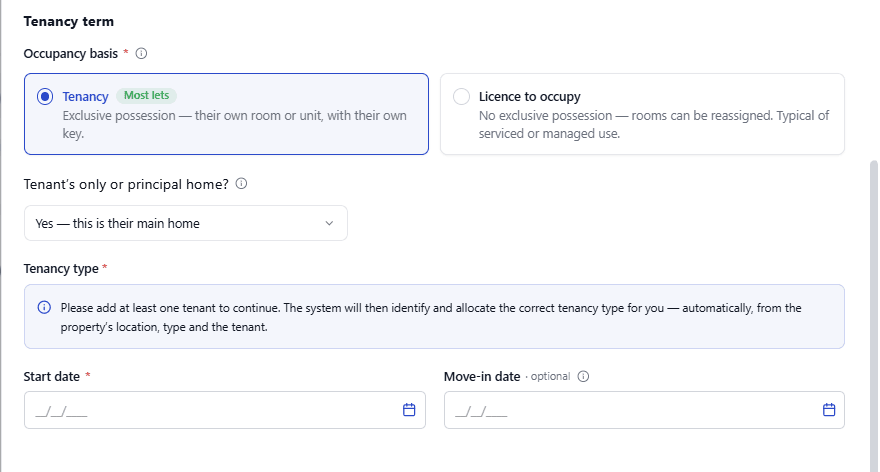This screenshot has height=472, width=880.
Task: Click the Tenancy card description text
Action: point(235,125)
